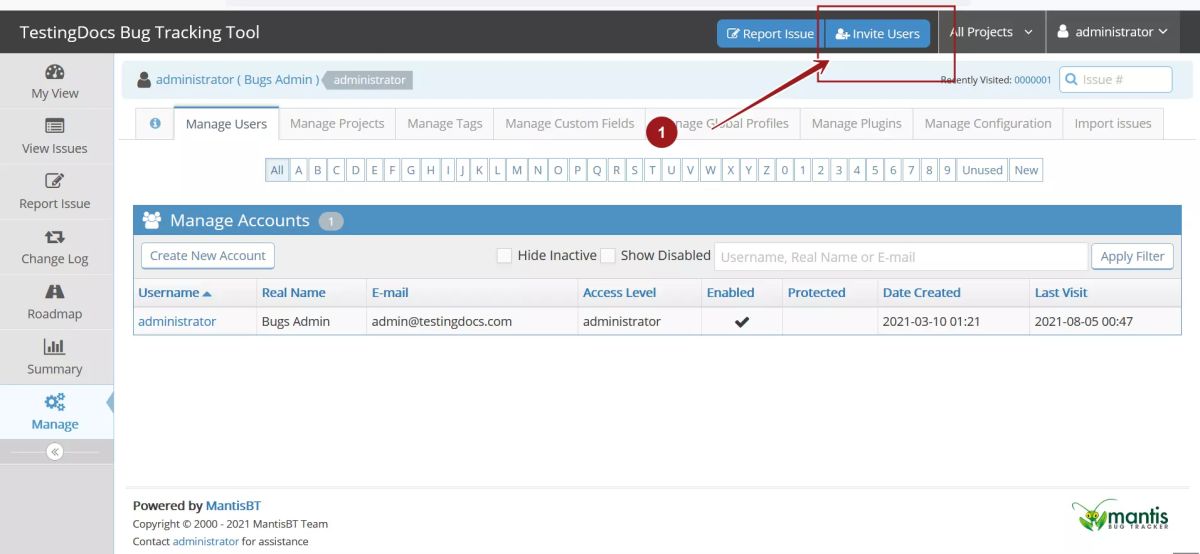Open View Issues list icon

pos(55,126)
